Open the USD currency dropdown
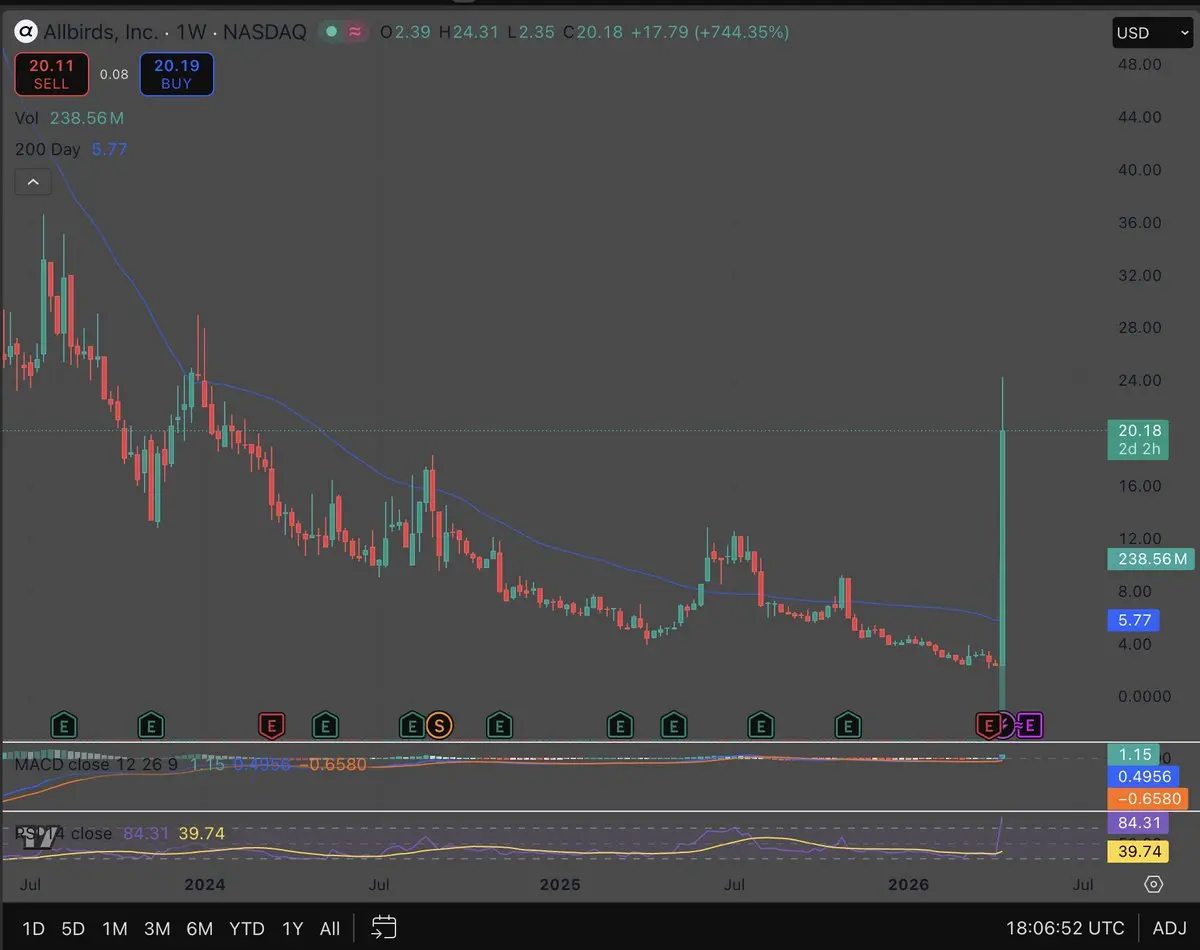 1152,33
